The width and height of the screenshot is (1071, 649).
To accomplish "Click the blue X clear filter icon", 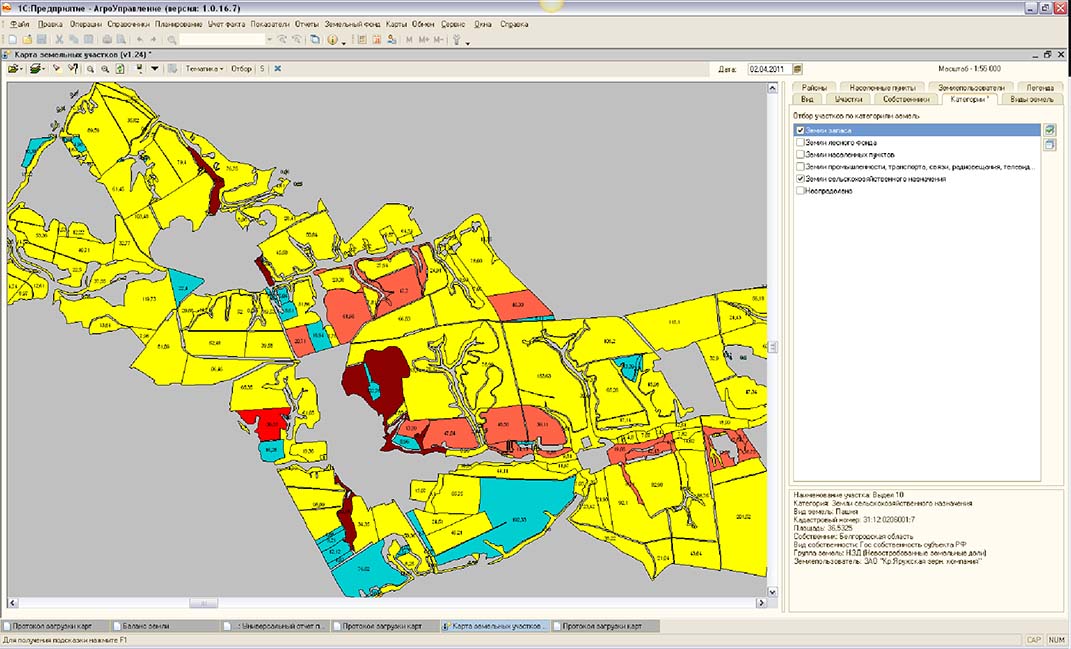I will (277, 69).
